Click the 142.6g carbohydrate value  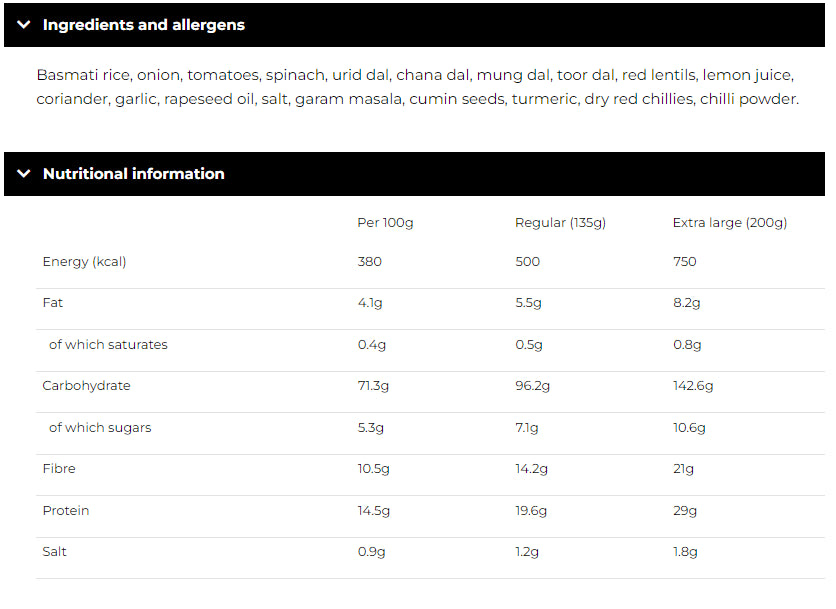(693, 386)
